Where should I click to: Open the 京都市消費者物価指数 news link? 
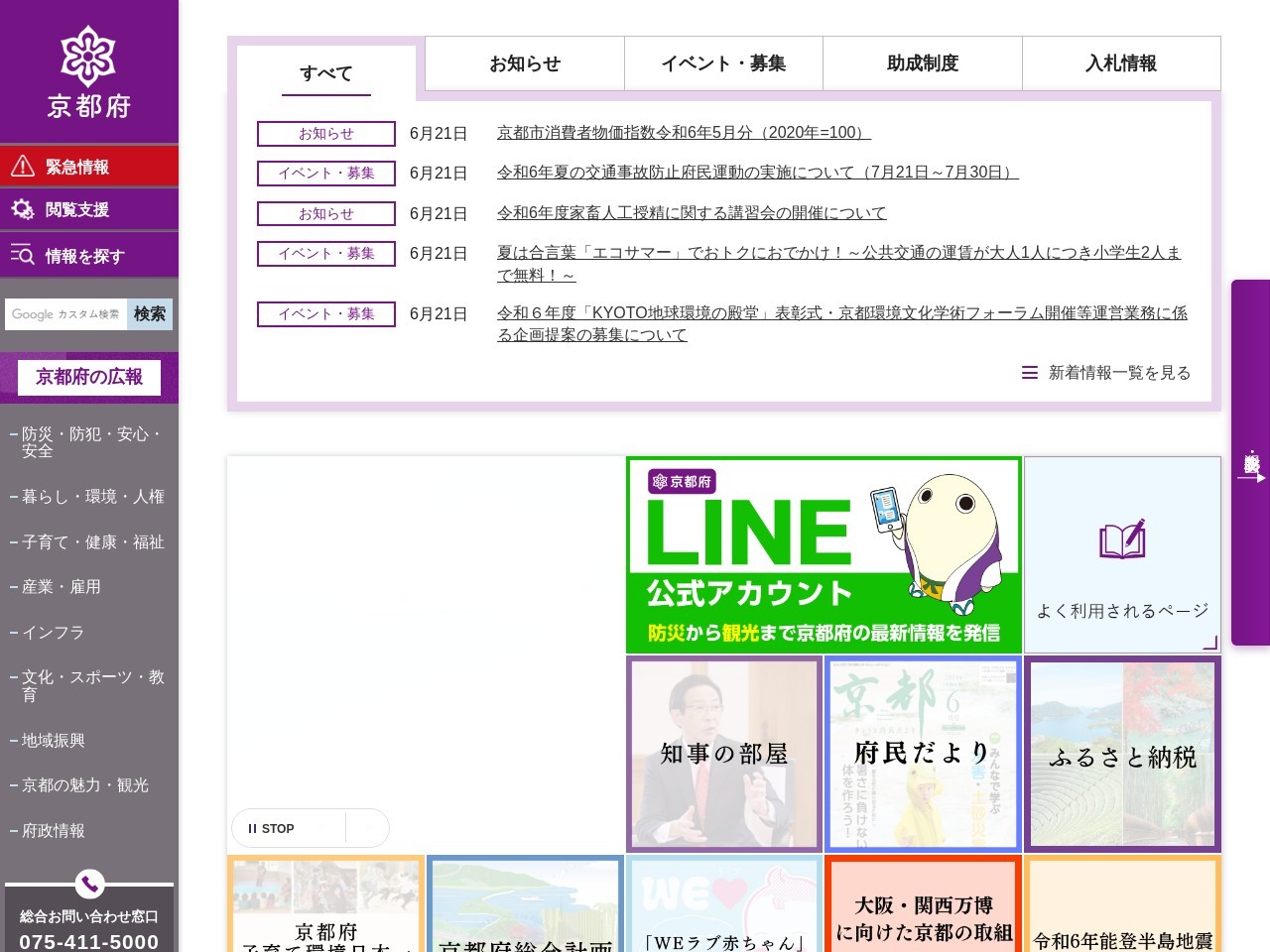684,133
